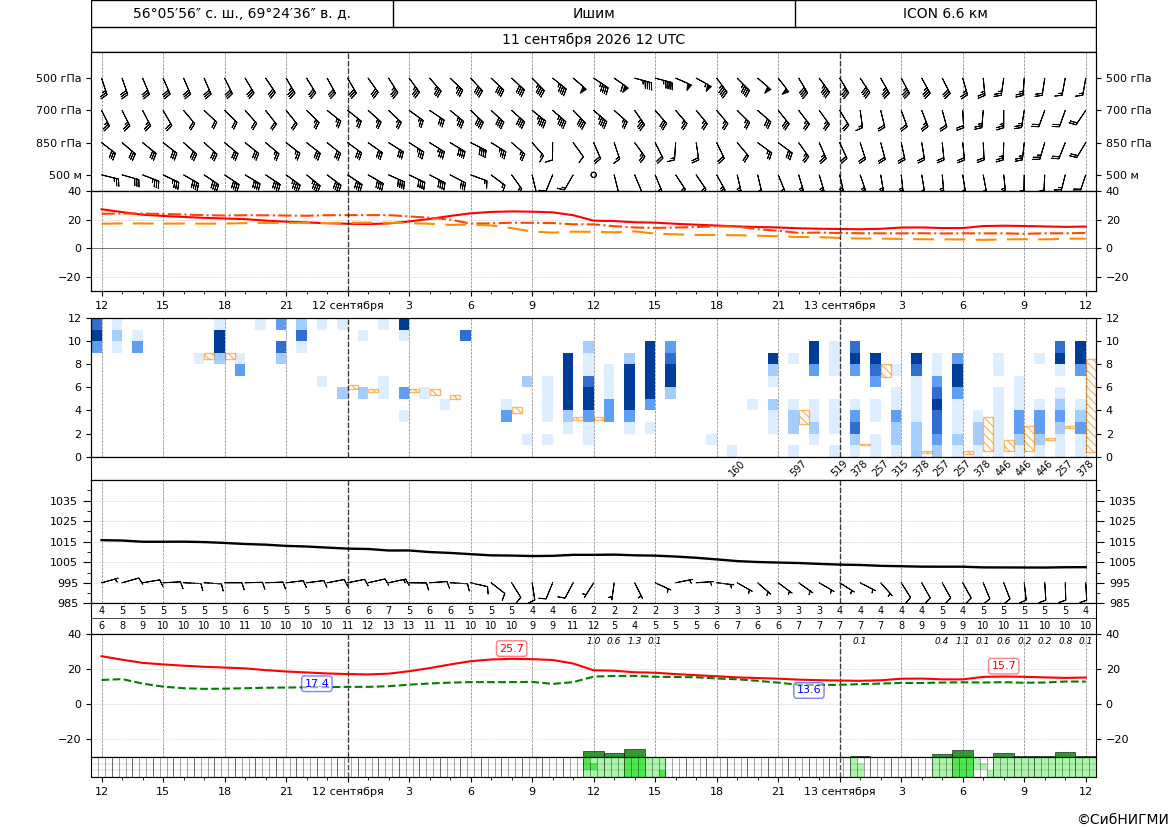Image resolution: width=1169 pixels, height=827 pixels.
Task: Click the red 25.7 maximum temperature label
Action: 511,648
